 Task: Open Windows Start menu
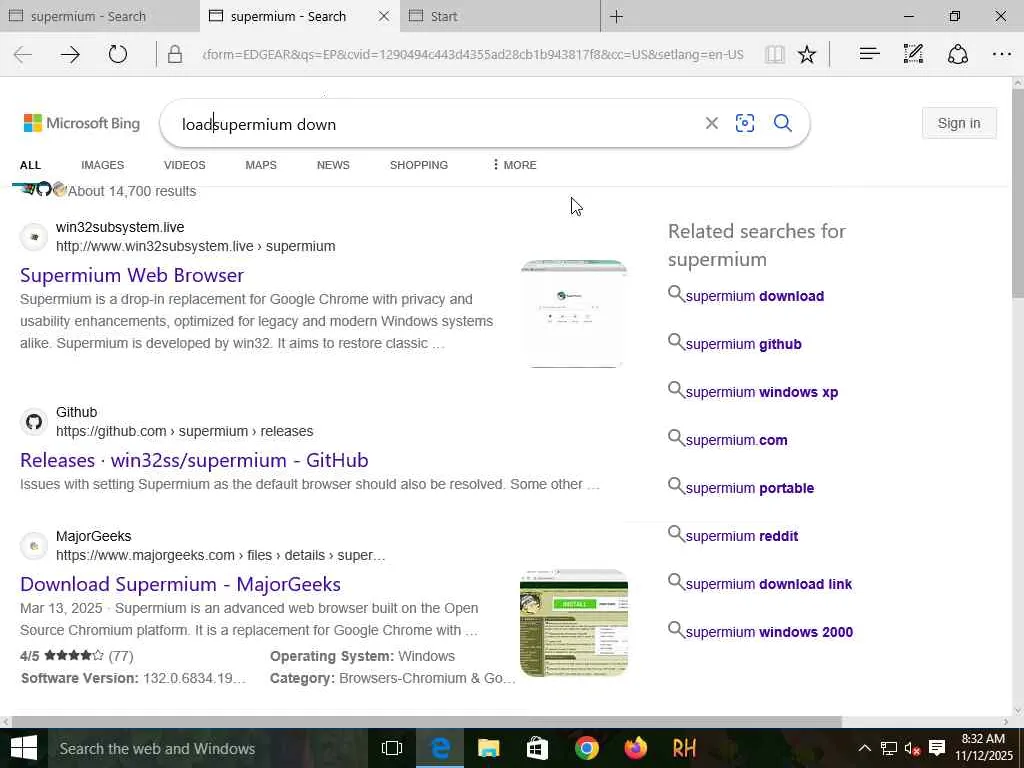click(24, 748)
